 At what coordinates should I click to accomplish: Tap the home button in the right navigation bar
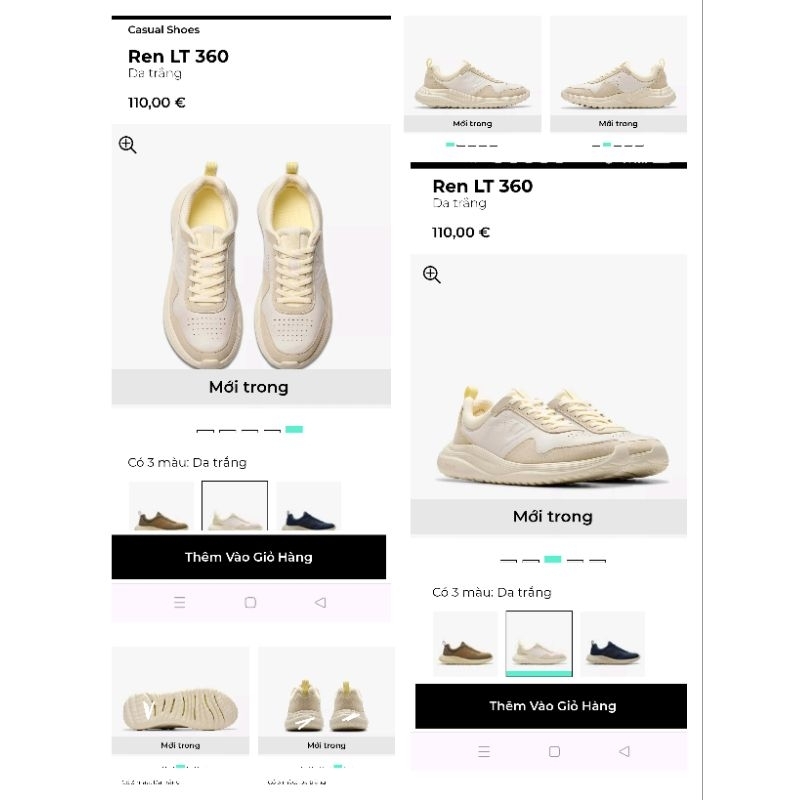(x=555, y=750)
